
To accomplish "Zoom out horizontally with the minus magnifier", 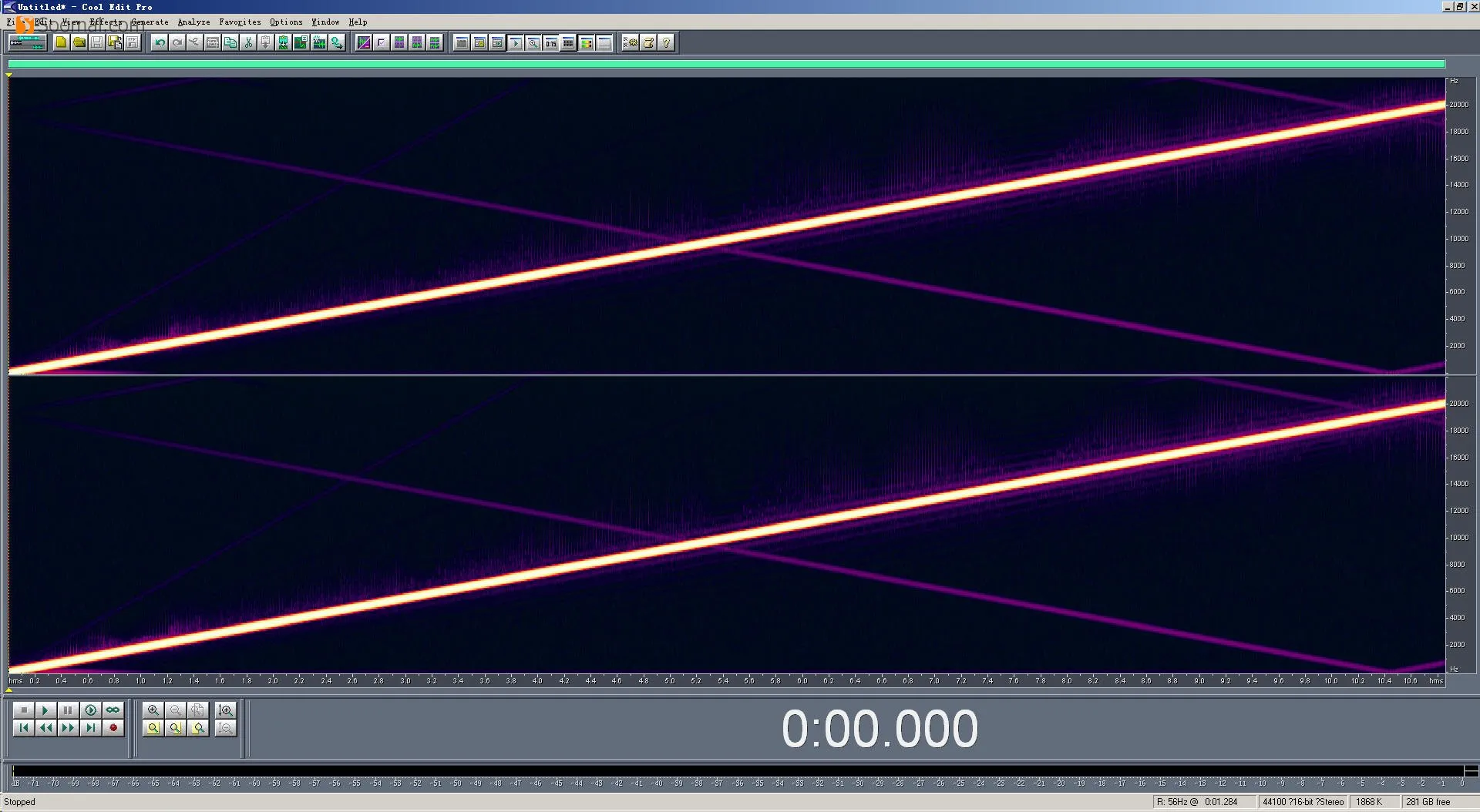I will click(x=176, y=710).
